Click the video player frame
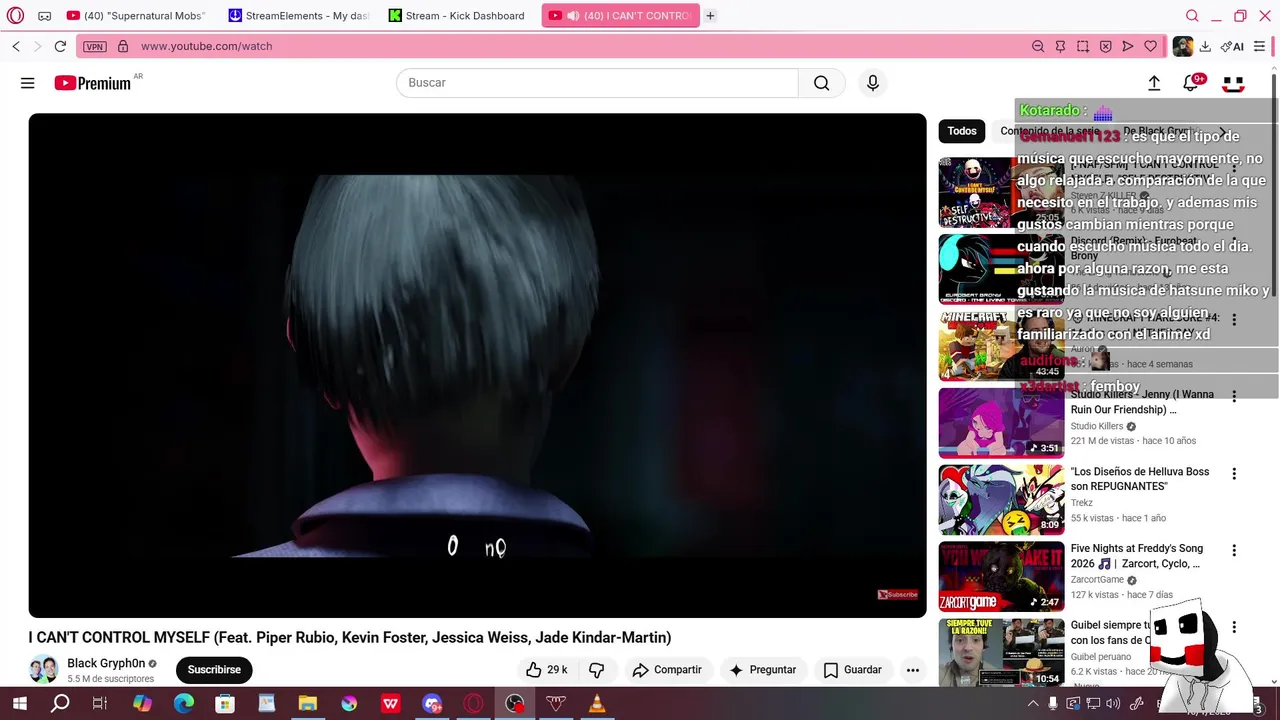Viewport: 1280px width, 720px height. pos(477,365)
